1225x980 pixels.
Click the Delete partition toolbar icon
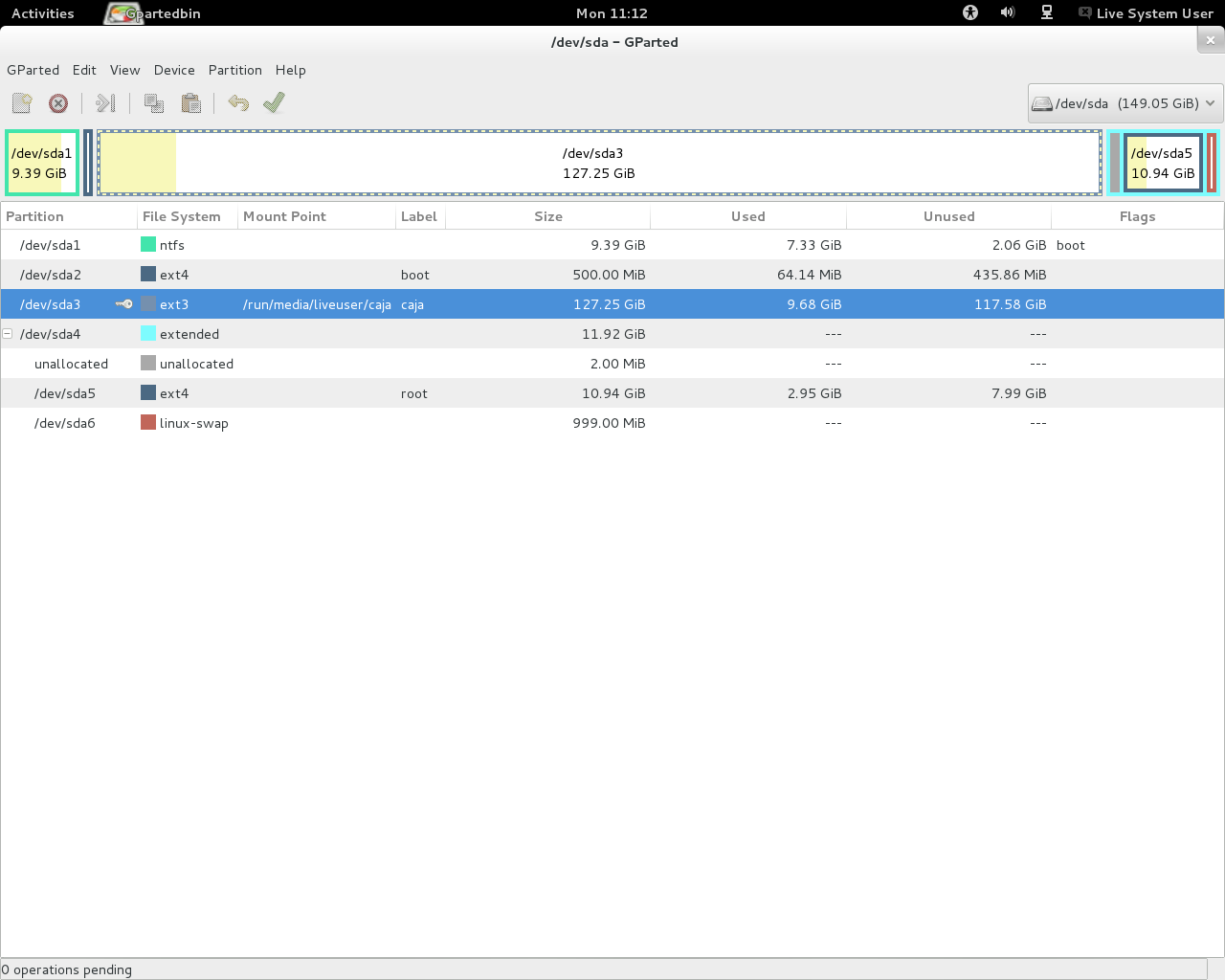coord(58,103)
